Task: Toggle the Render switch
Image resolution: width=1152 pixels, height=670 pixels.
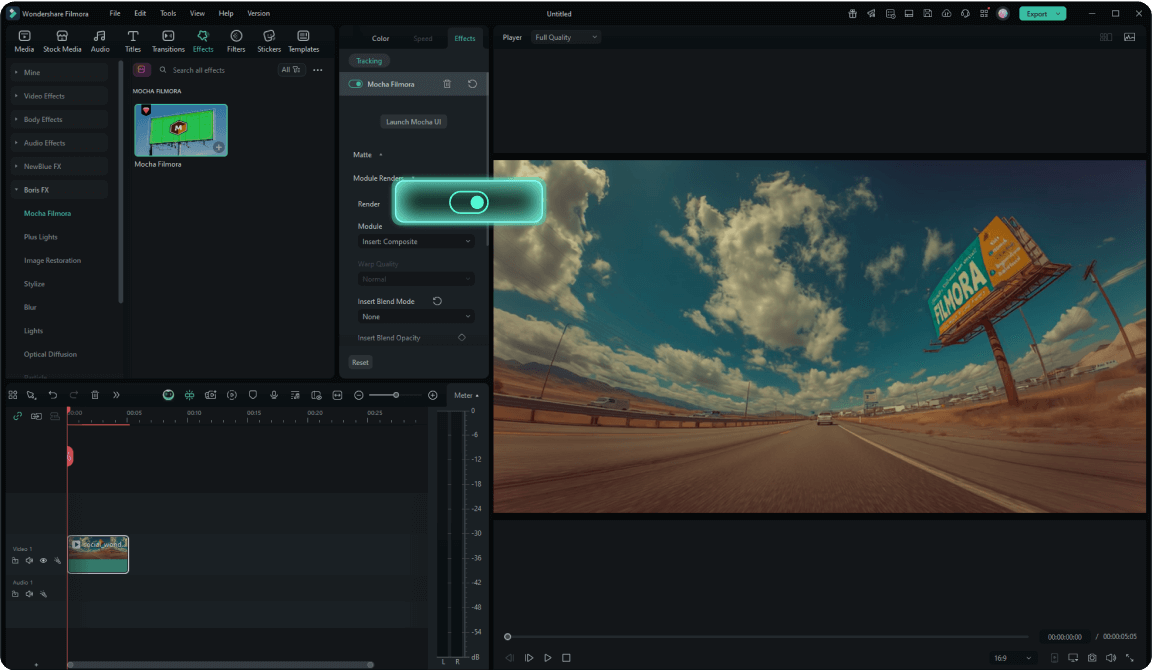Action: (469, 202)
